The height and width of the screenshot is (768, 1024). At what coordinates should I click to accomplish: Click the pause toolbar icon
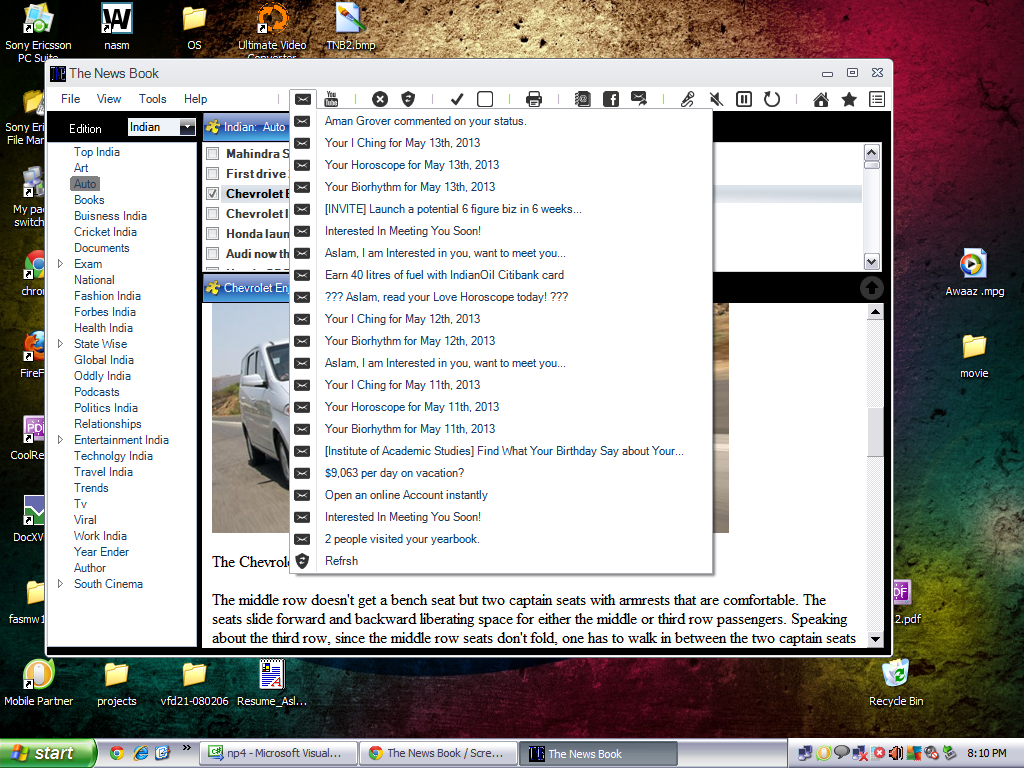point(744,99)
